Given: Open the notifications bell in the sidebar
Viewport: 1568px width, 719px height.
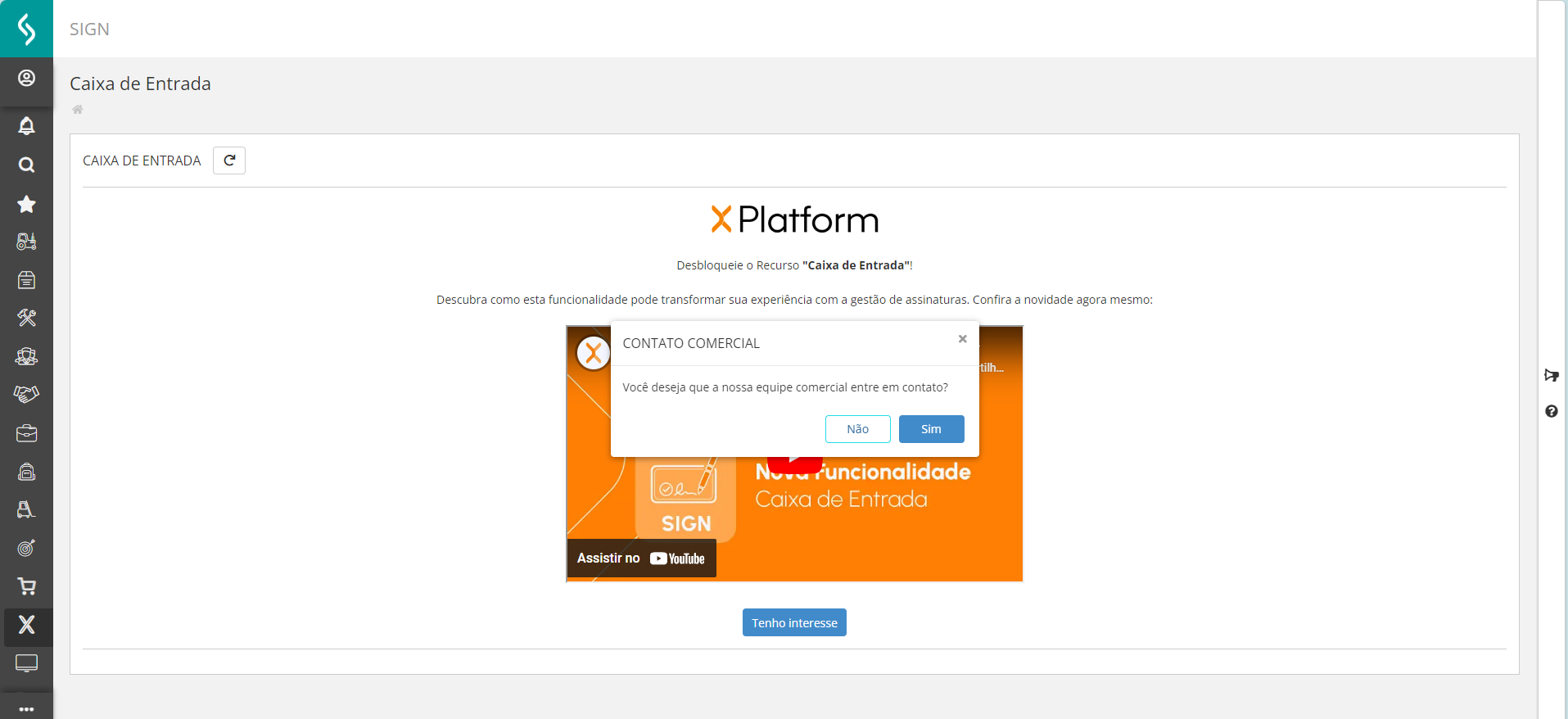Looking at the screenshot, I should coord(26,125).
